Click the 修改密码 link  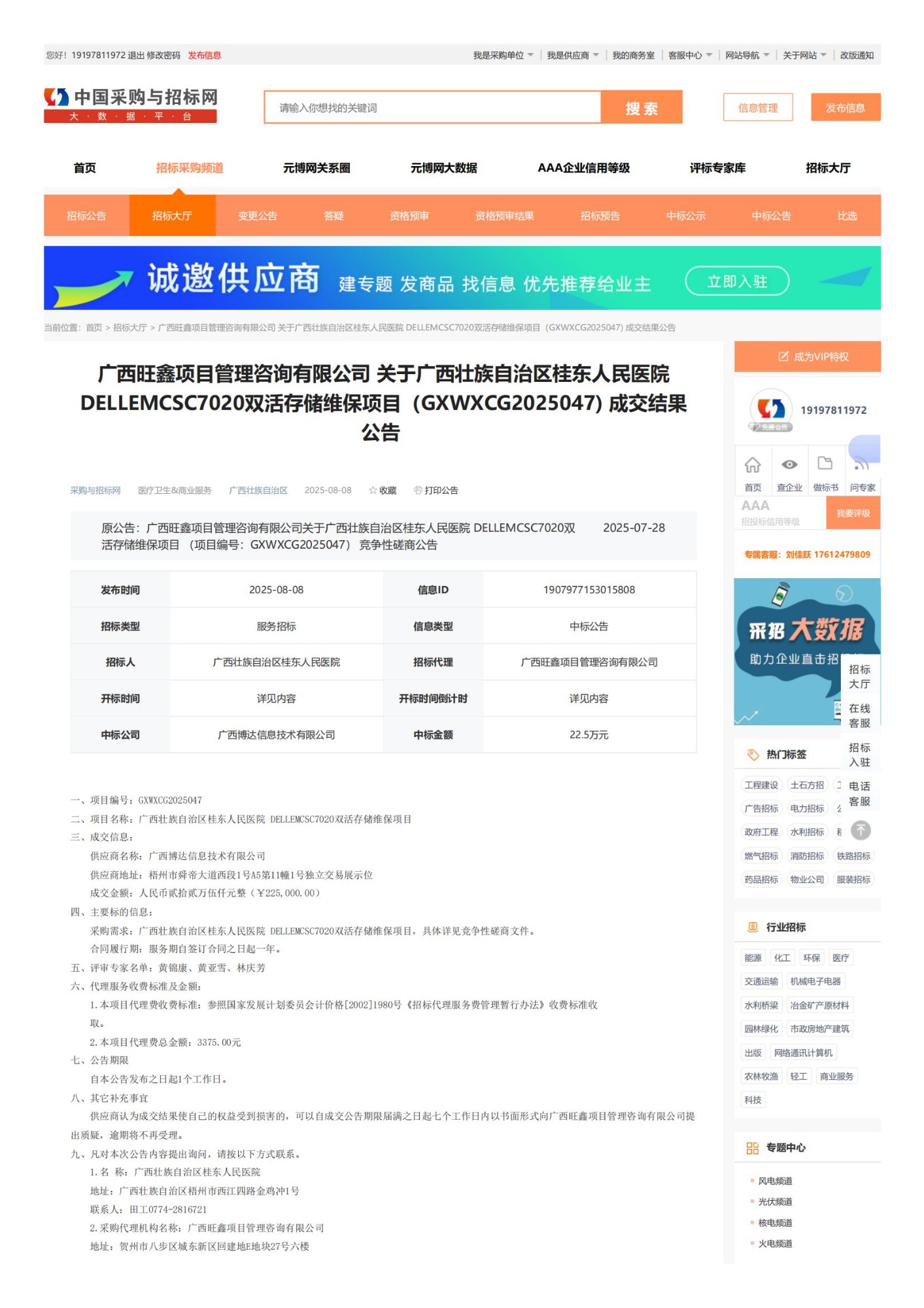163,55
